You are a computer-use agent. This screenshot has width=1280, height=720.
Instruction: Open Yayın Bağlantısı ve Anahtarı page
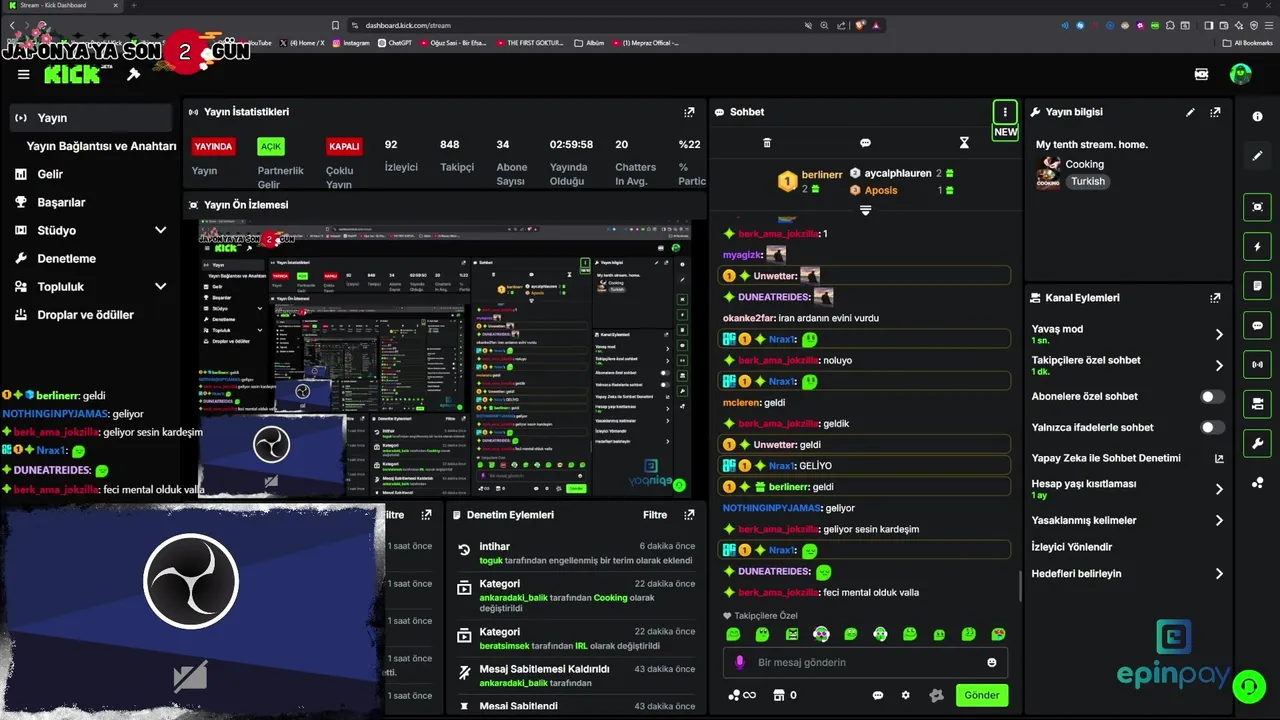101,146
